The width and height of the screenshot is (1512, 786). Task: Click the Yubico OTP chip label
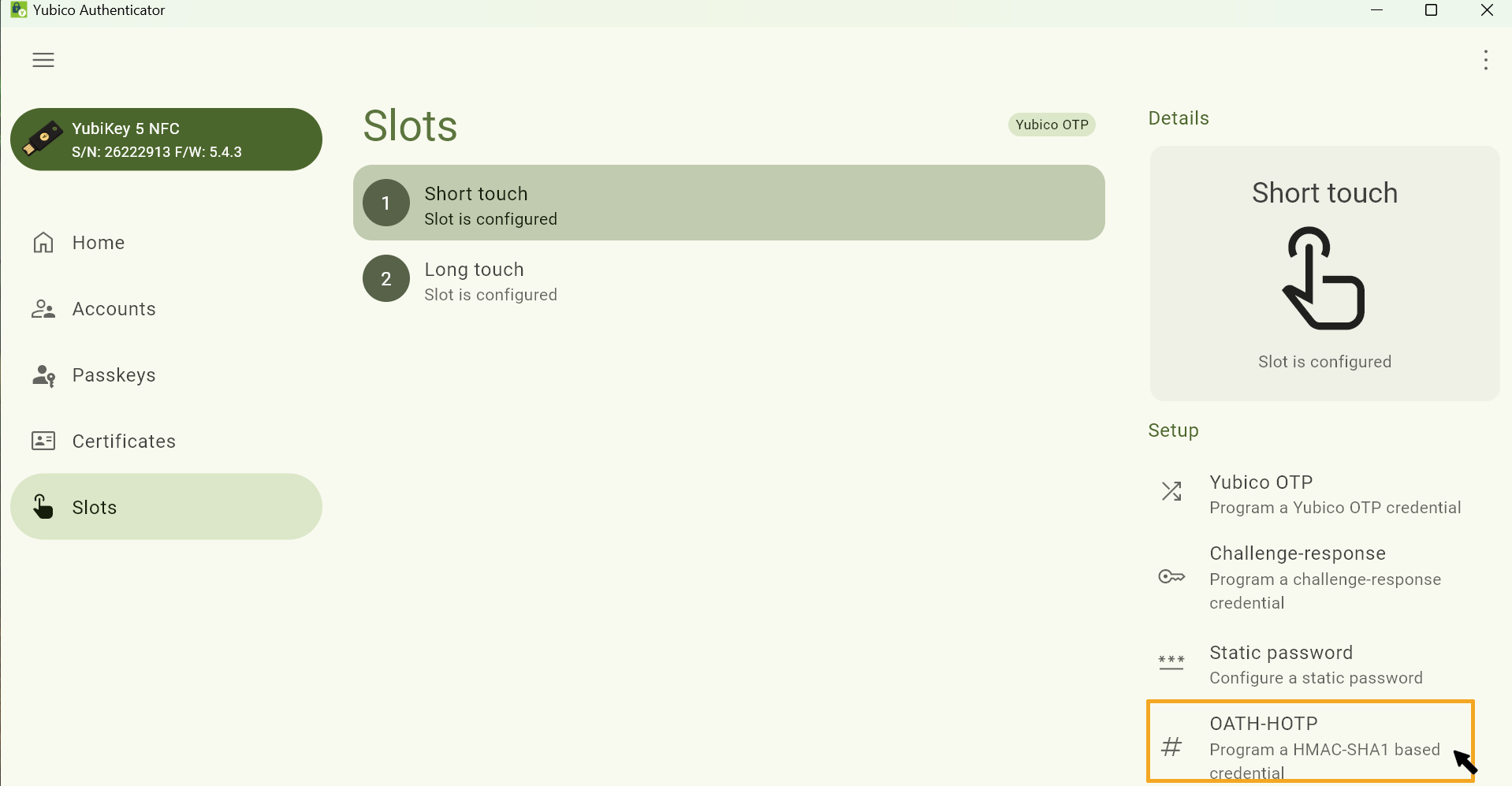(1052, 125)
